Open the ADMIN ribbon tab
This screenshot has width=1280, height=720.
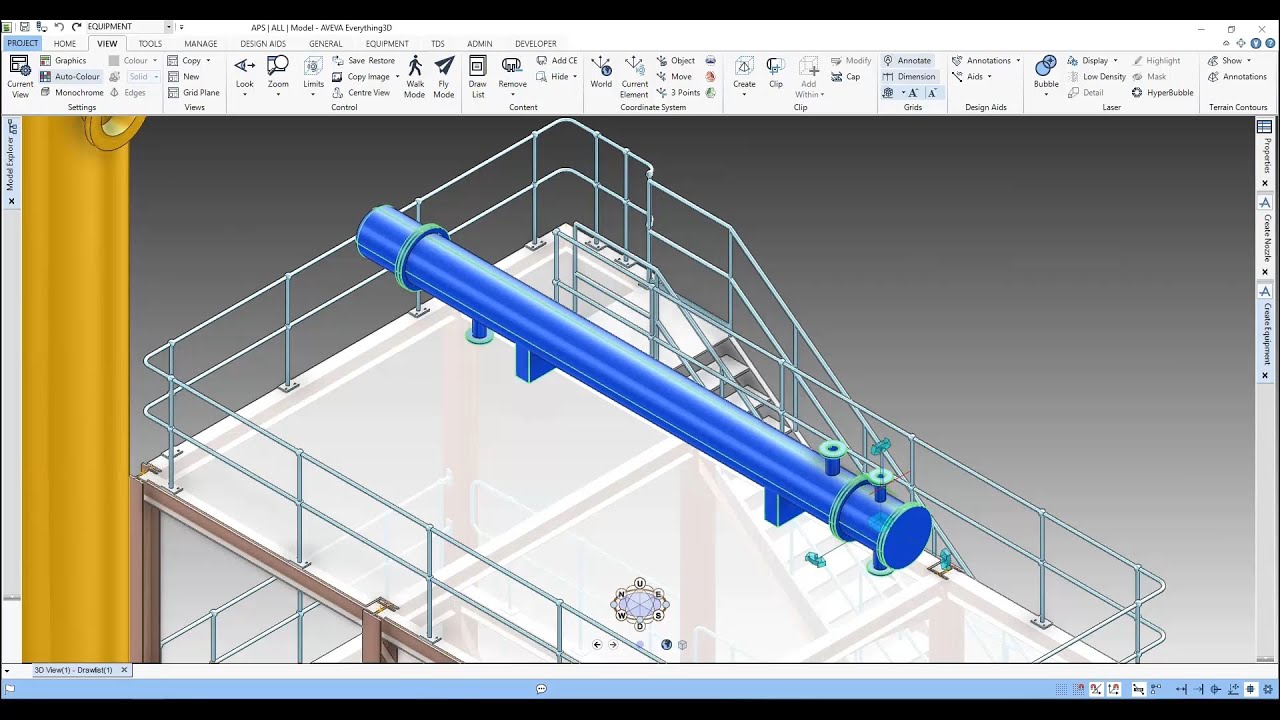click(x=480, y=44)
